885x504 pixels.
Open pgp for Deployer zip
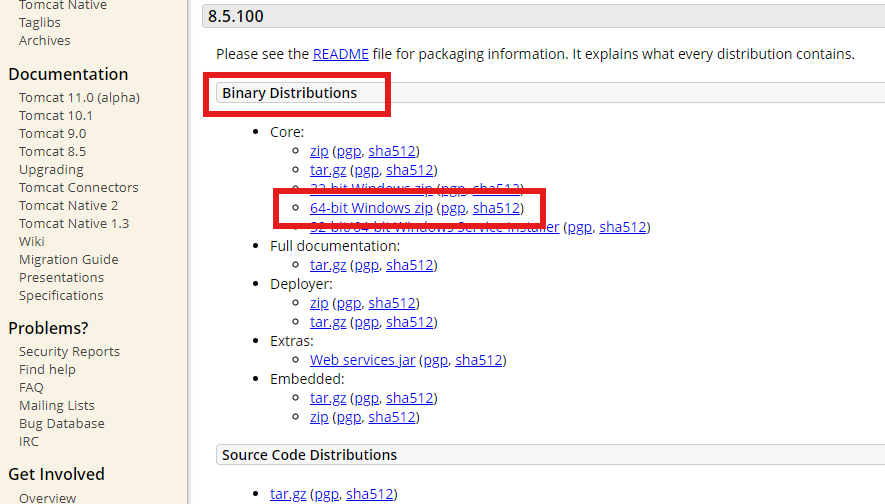[349, 303]
